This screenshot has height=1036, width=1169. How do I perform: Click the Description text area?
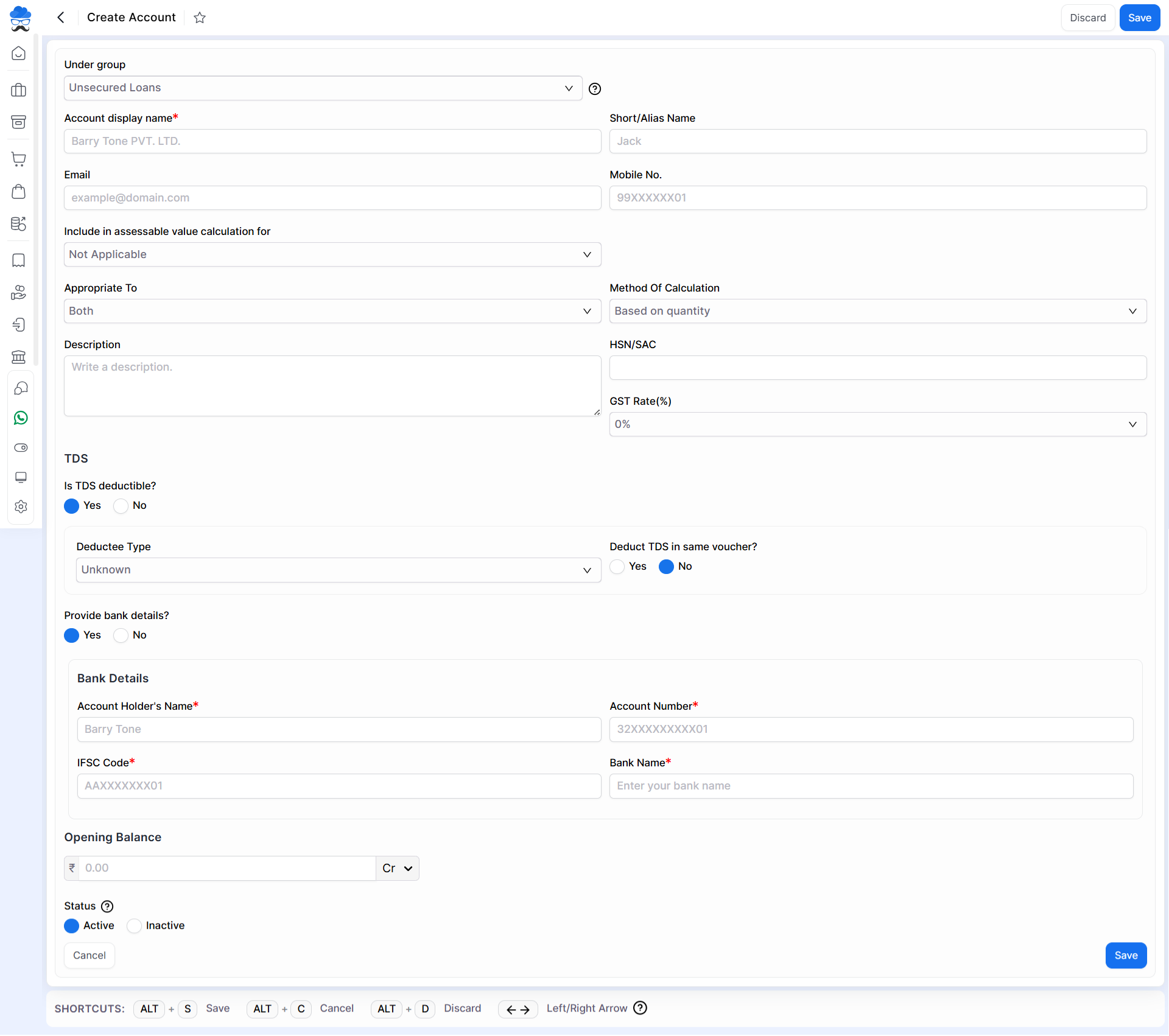(332, 386)
